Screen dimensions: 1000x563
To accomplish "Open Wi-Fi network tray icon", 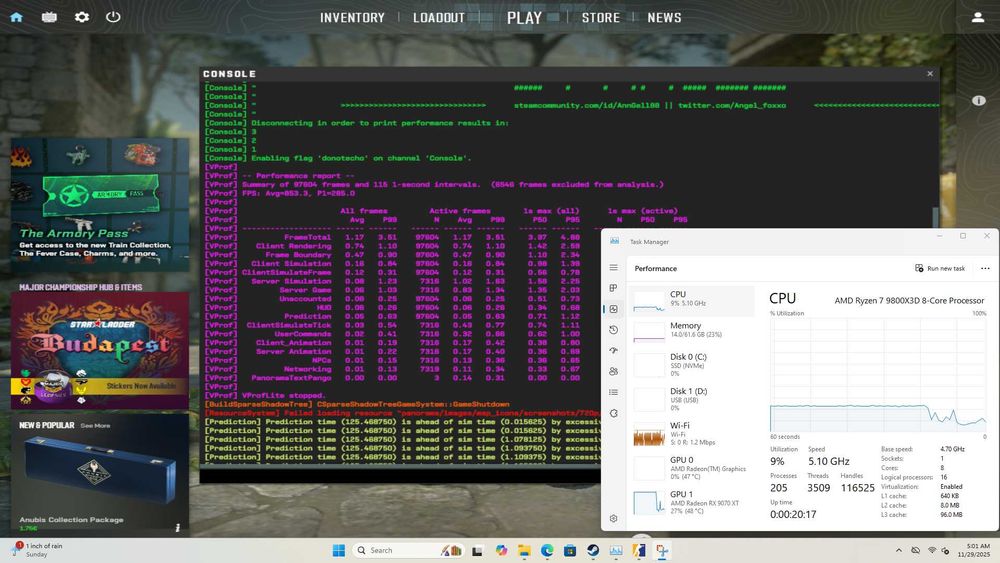I will [932, 550].
